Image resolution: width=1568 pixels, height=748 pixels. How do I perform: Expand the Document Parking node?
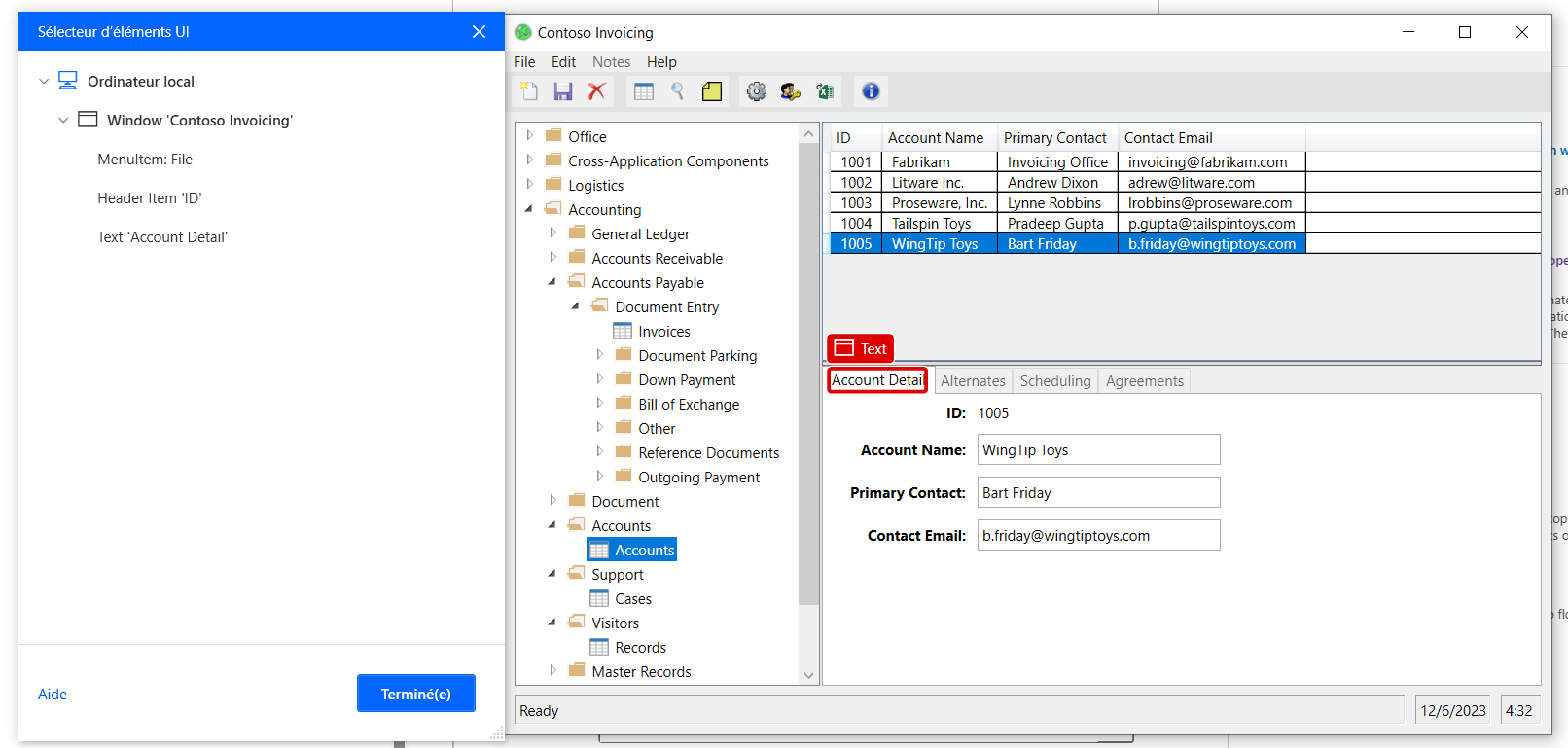[x=600, y=354]
